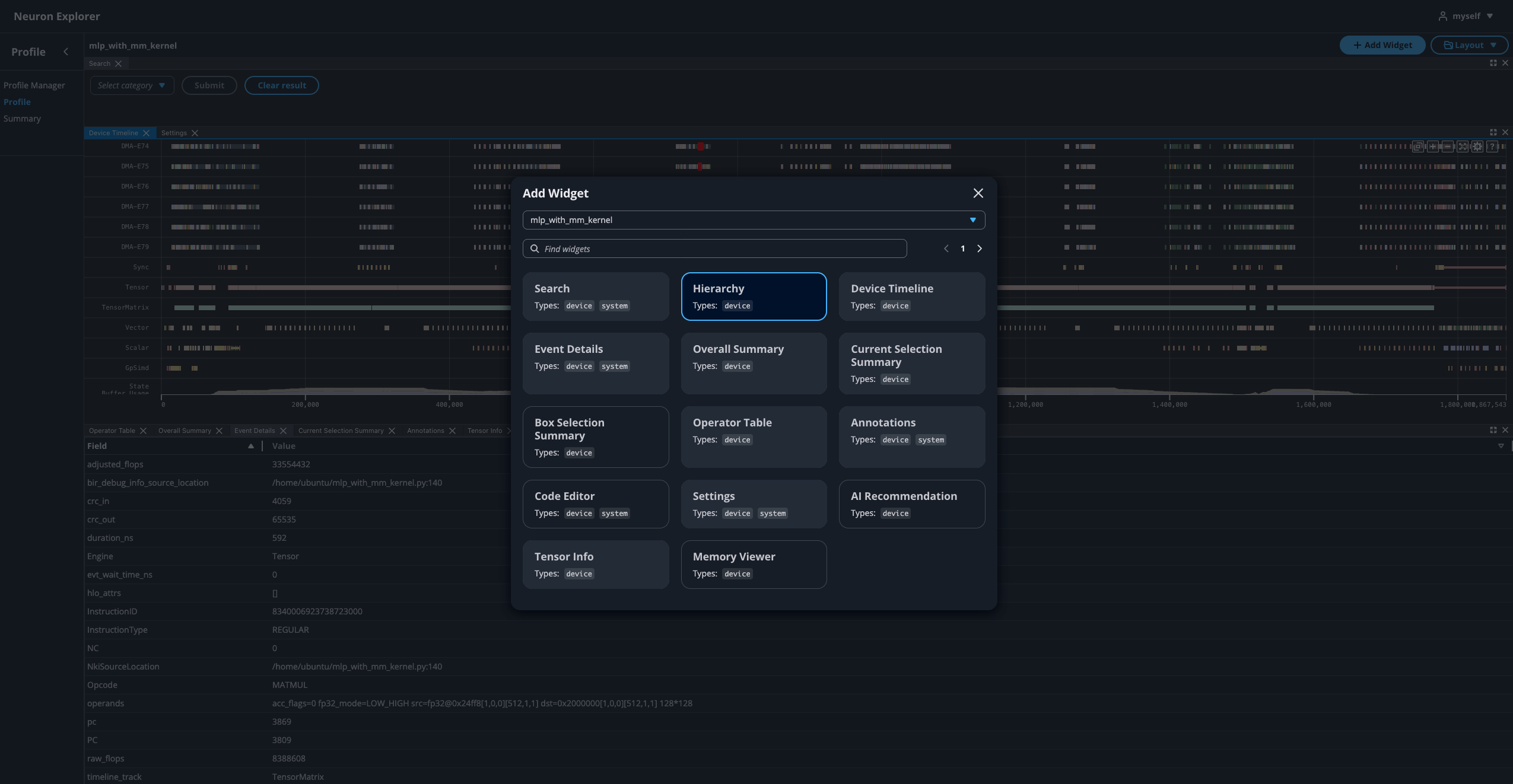The image size is (1513, 784).
Task: Select Current Selection Summary widget card
Action: 911,364
